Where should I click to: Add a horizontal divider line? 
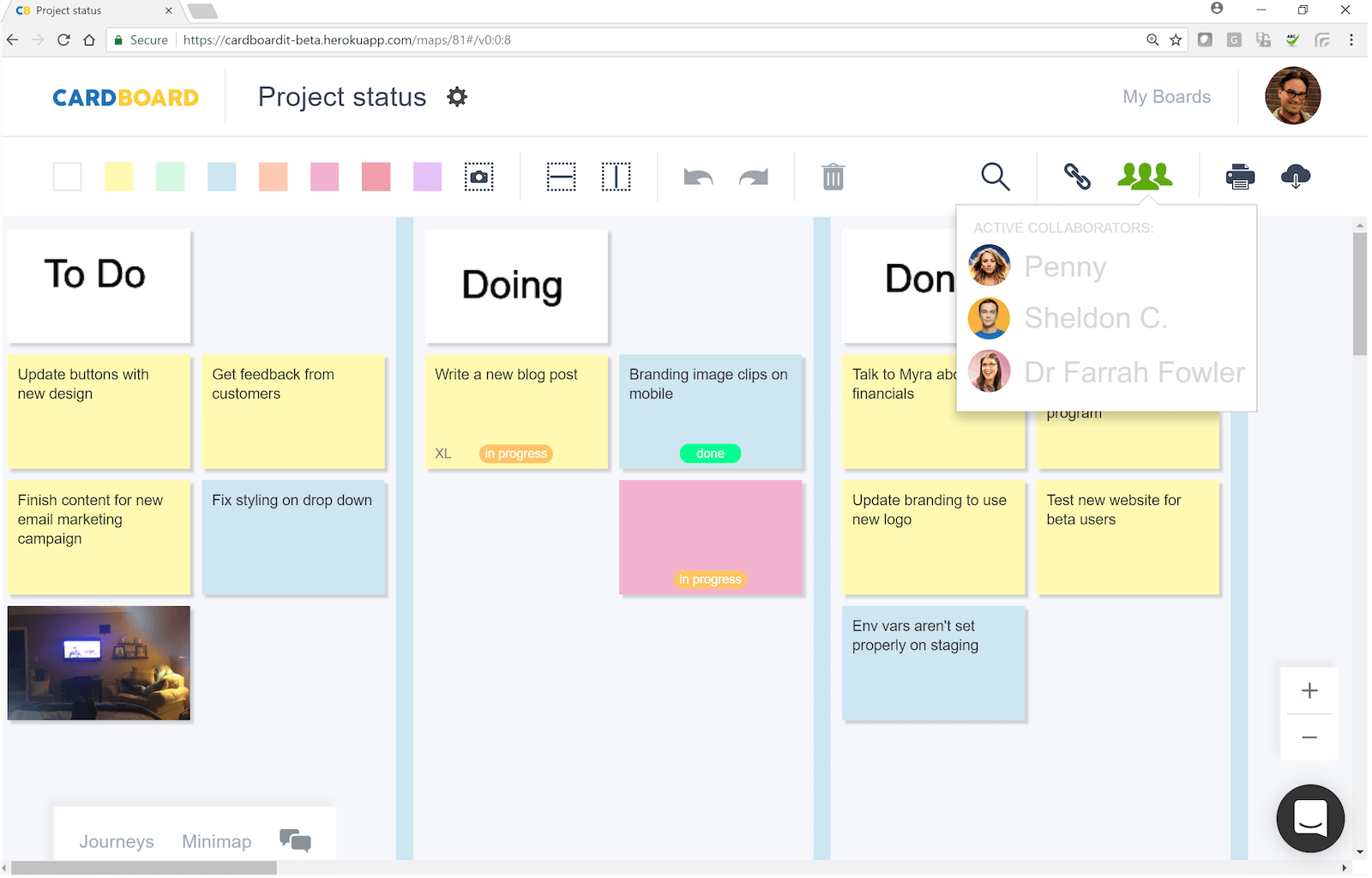click(561, 177)
